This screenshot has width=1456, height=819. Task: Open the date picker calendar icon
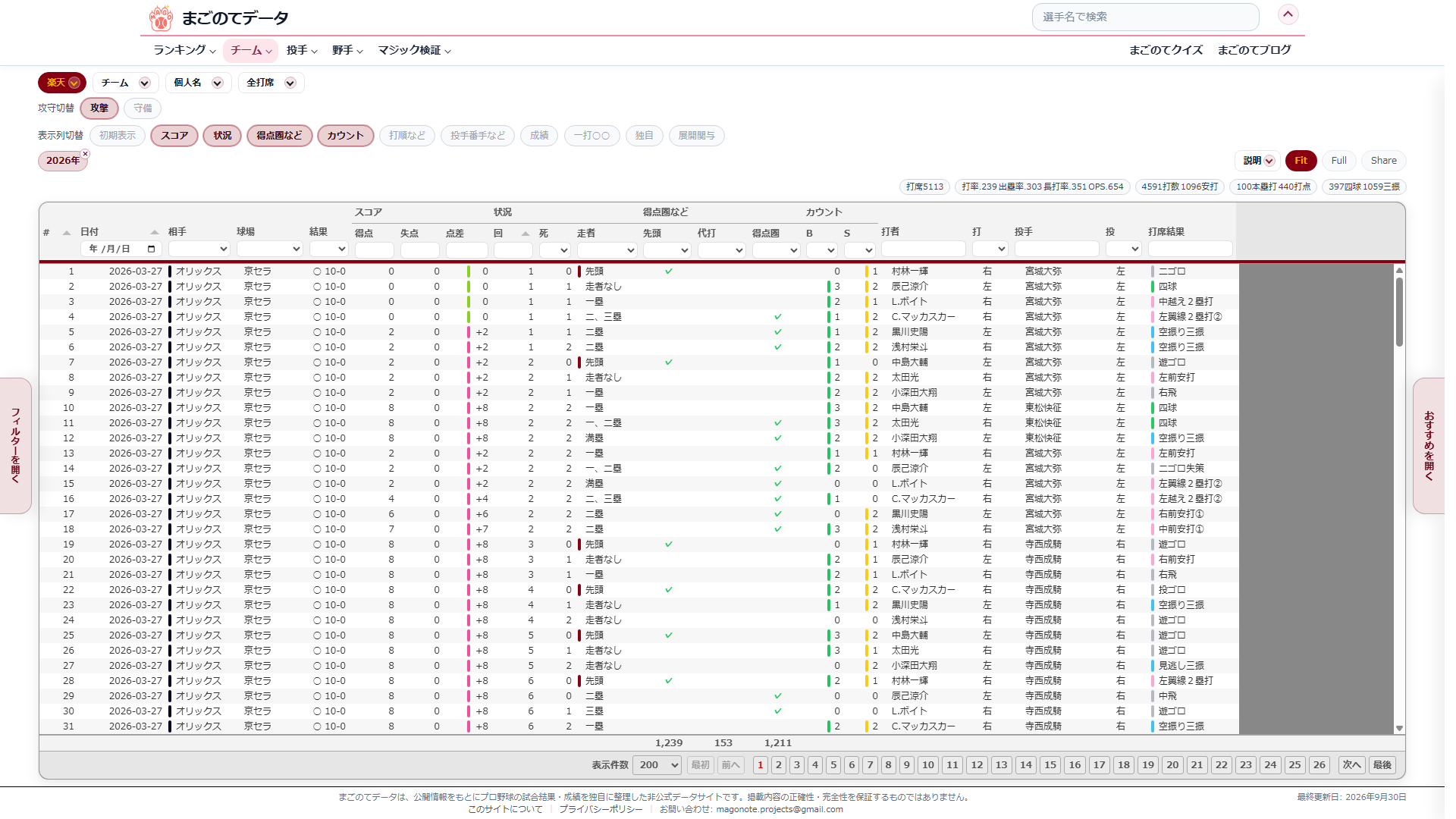(x=151, y=249)
